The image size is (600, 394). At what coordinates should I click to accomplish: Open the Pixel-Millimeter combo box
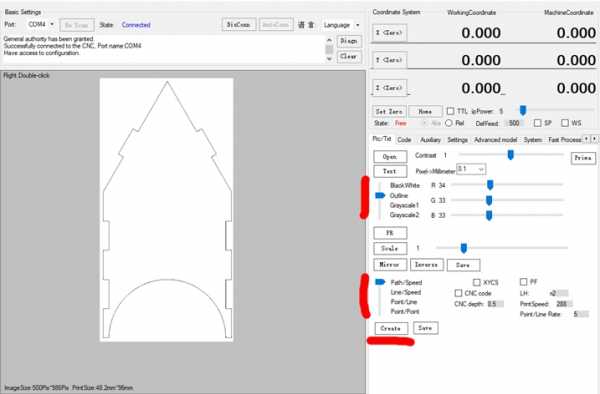pos(471,169)
